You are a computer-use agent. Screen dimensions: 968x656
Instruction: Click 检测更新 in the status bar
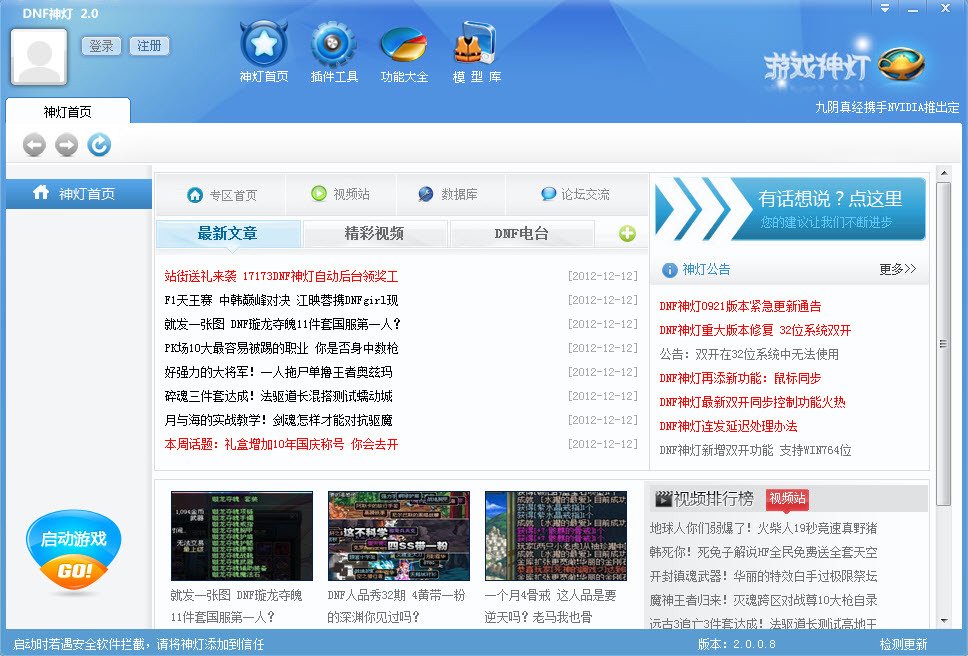[x=903, y=644]
